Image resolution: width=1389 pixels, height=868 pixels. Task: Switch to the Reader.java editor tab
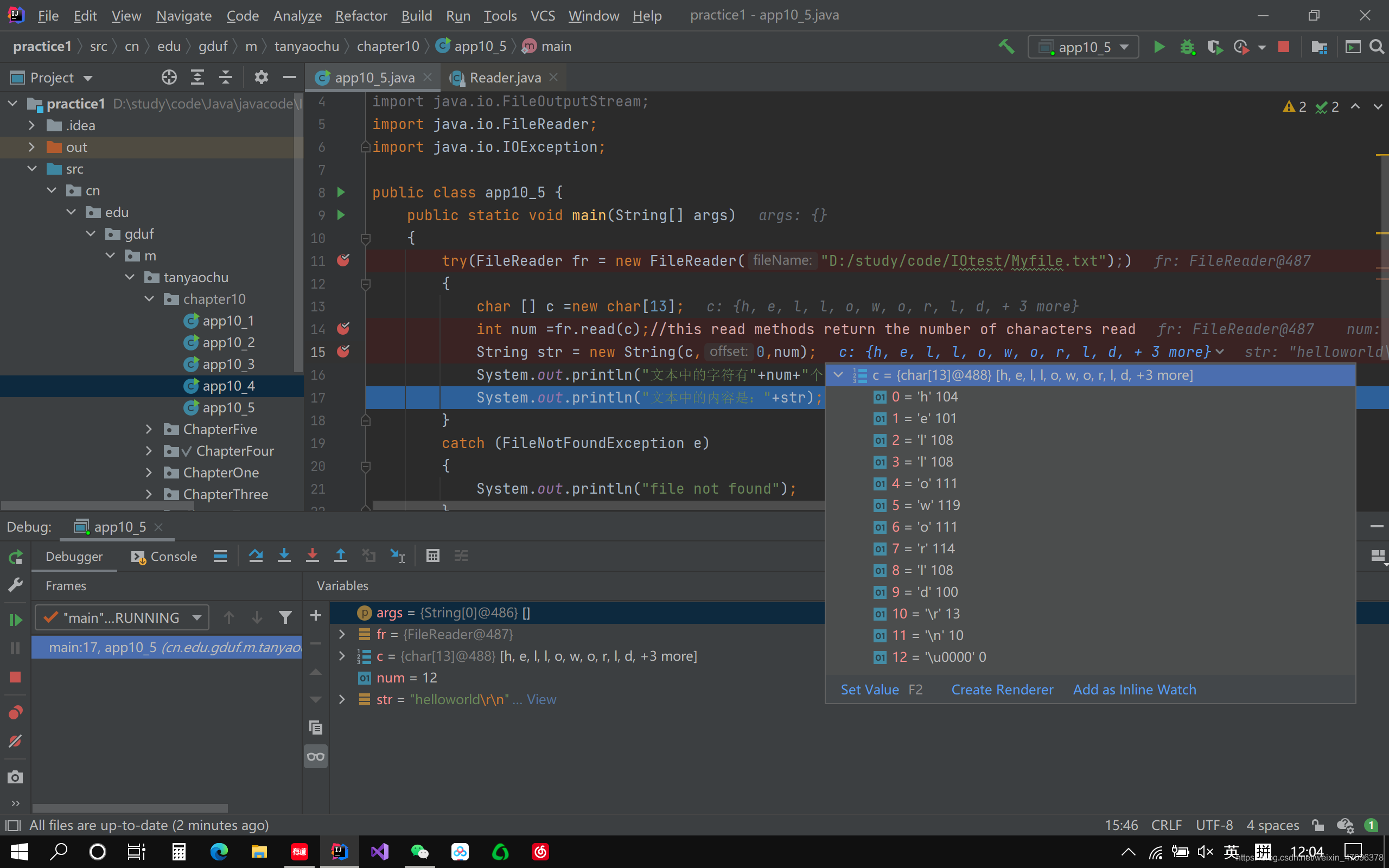505,78
